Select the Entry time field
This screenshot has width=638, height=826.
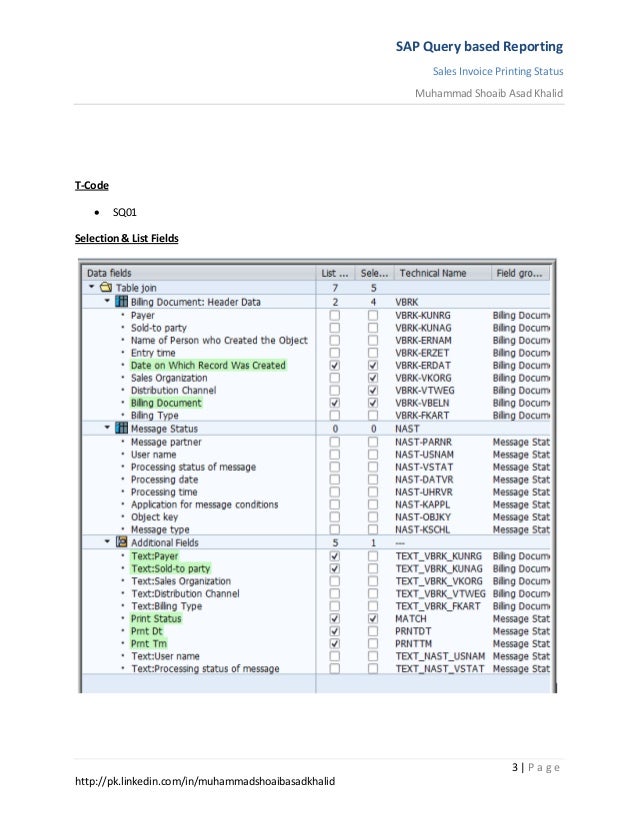click(153, 352)
